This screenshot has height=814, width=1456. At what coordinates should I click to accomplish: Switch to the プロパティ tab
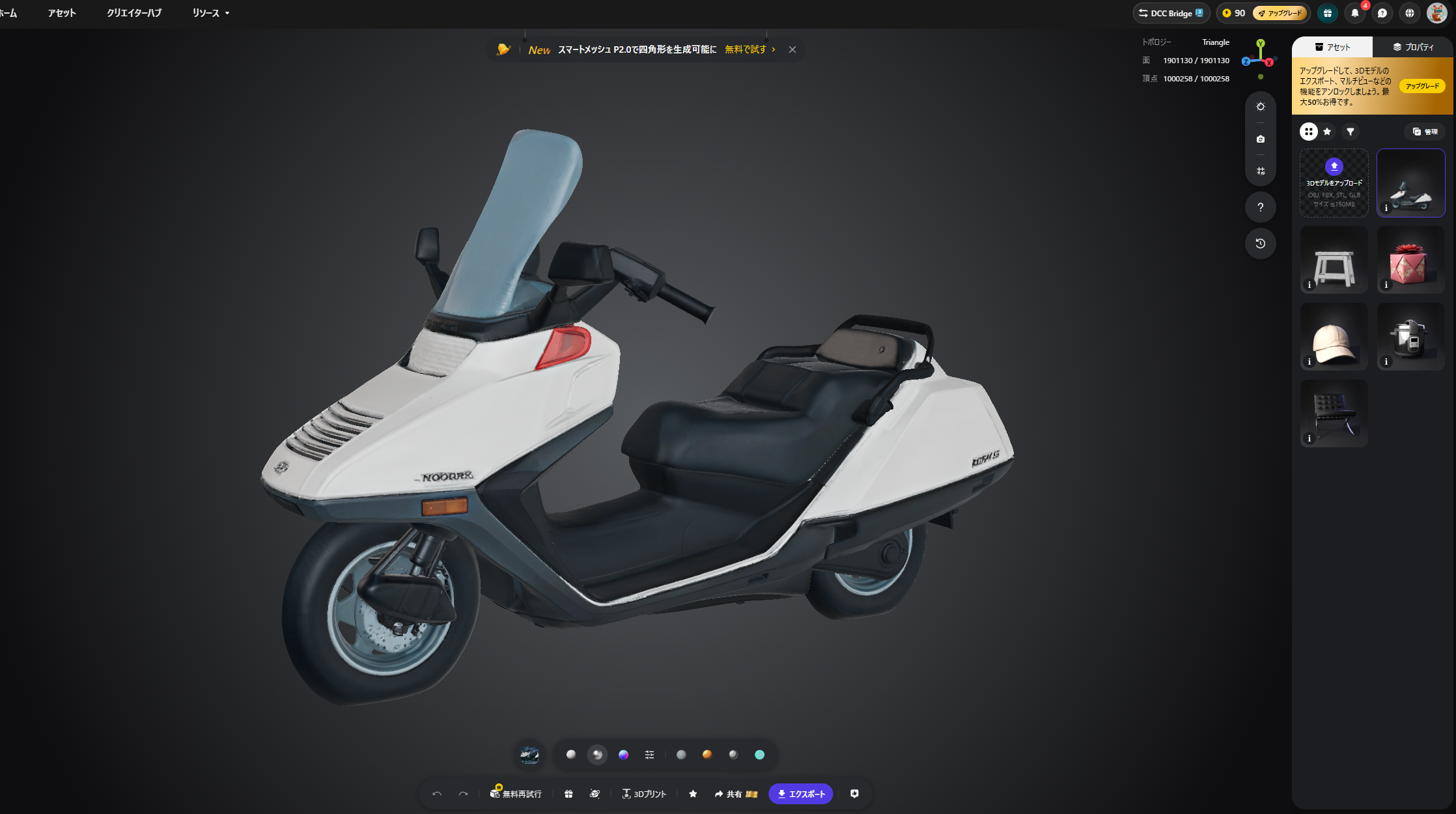pos(1413,47)
